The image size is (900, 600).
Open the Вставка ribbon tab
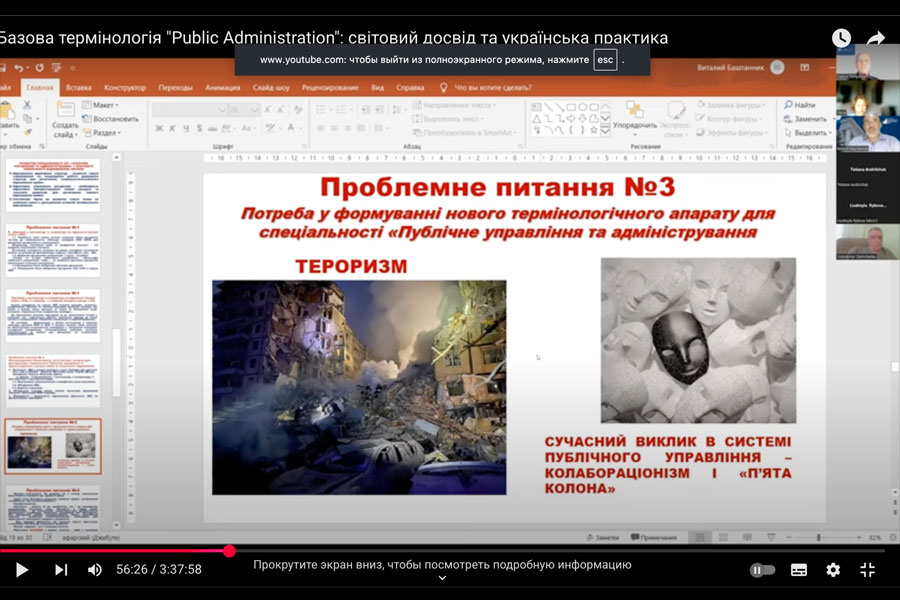79,87
